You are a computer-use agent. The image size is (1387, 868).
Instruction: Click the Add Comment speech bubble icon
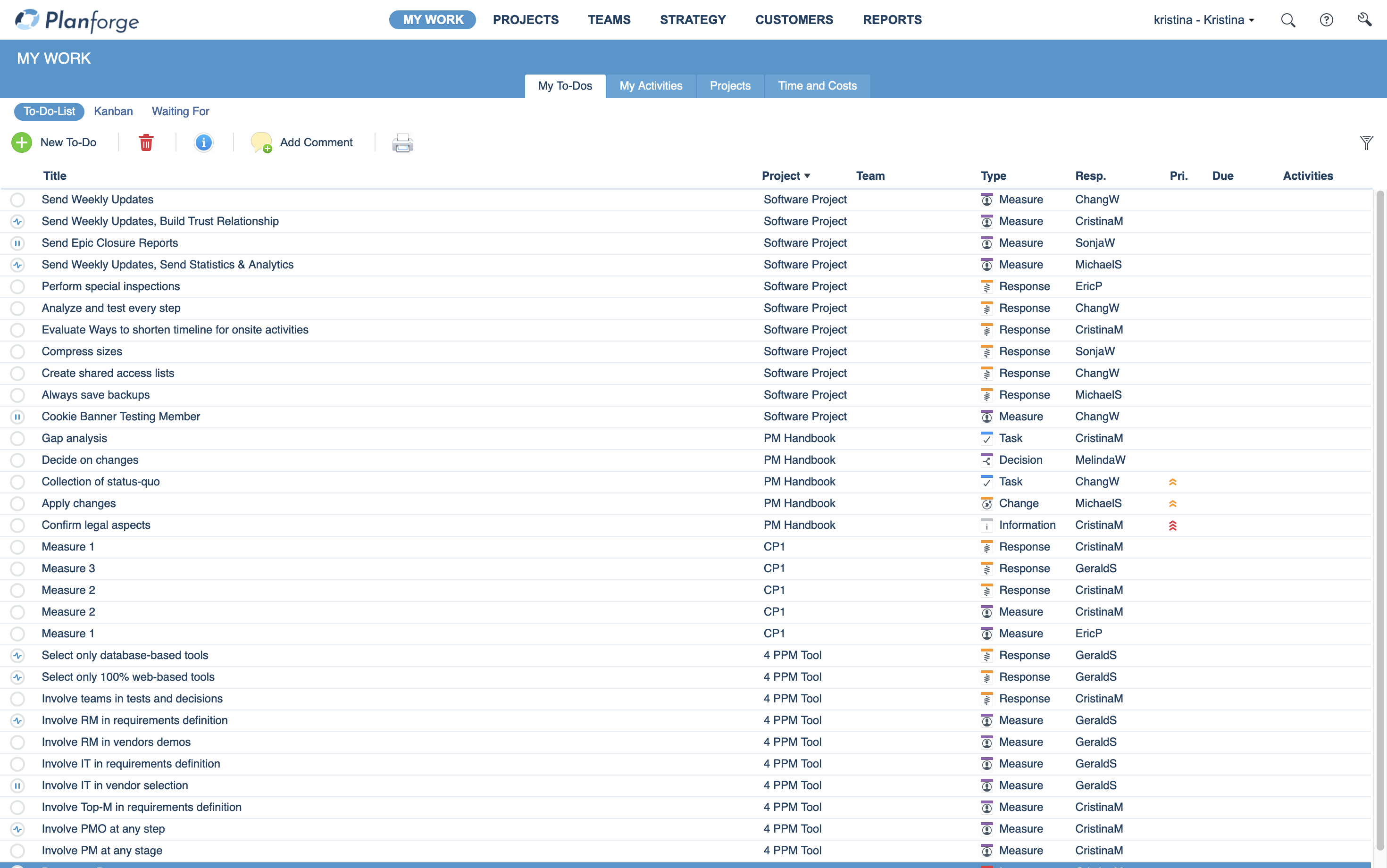point(261,142)
